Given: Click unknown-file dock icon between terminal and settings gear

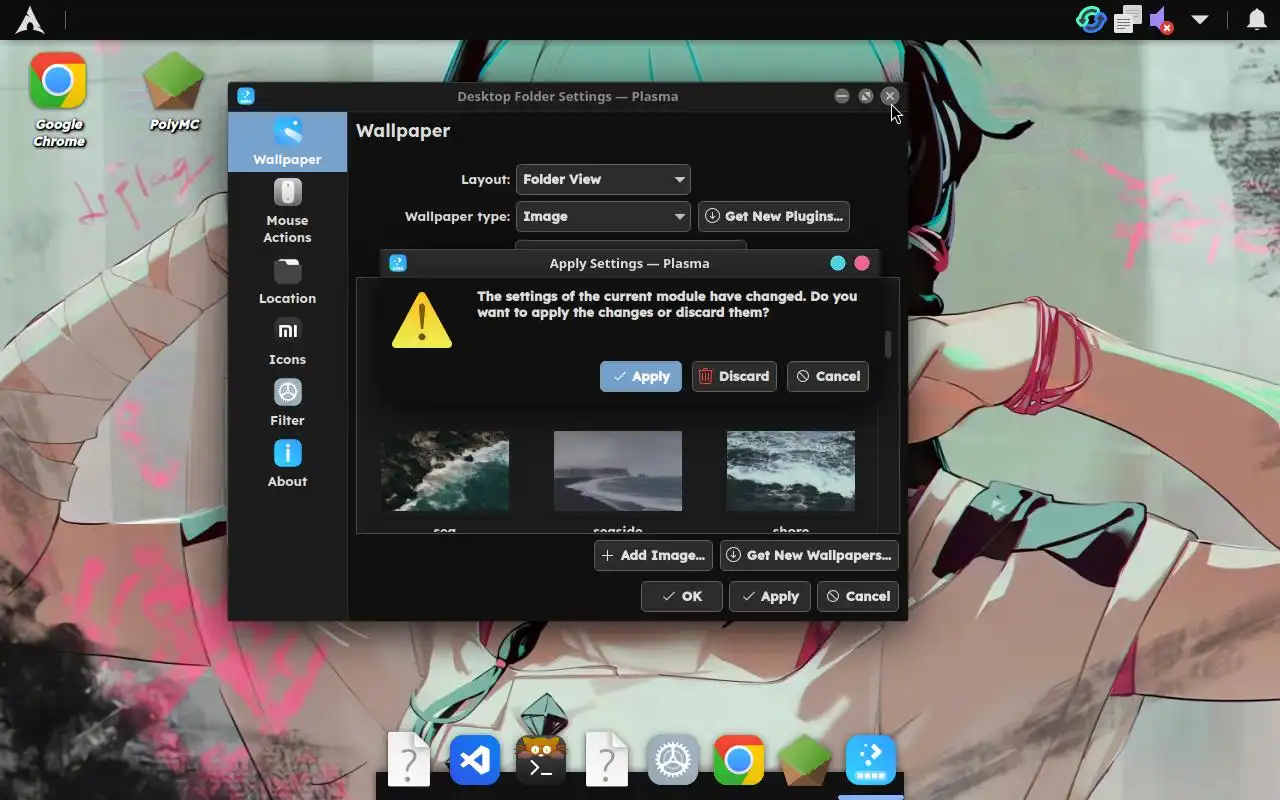Looking at the screenshot, I should coord(606,762).
